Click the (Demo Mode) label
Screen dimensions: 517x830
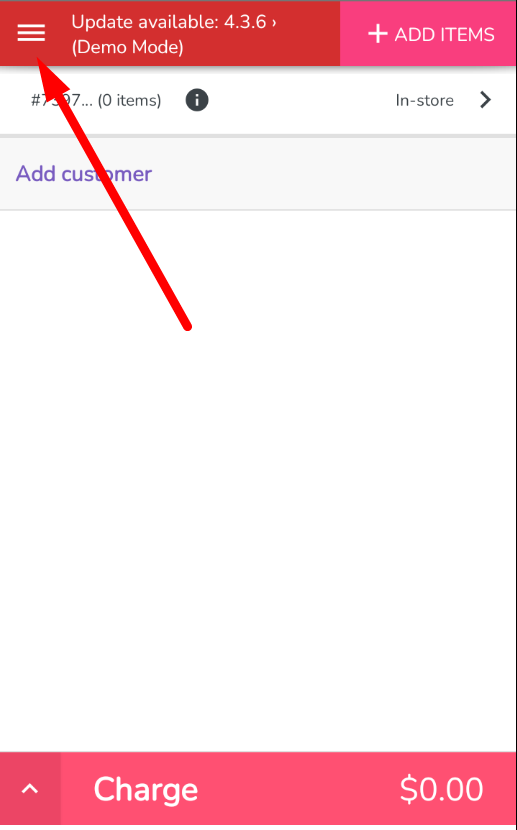pyautogui.click(x=127, y=48)
